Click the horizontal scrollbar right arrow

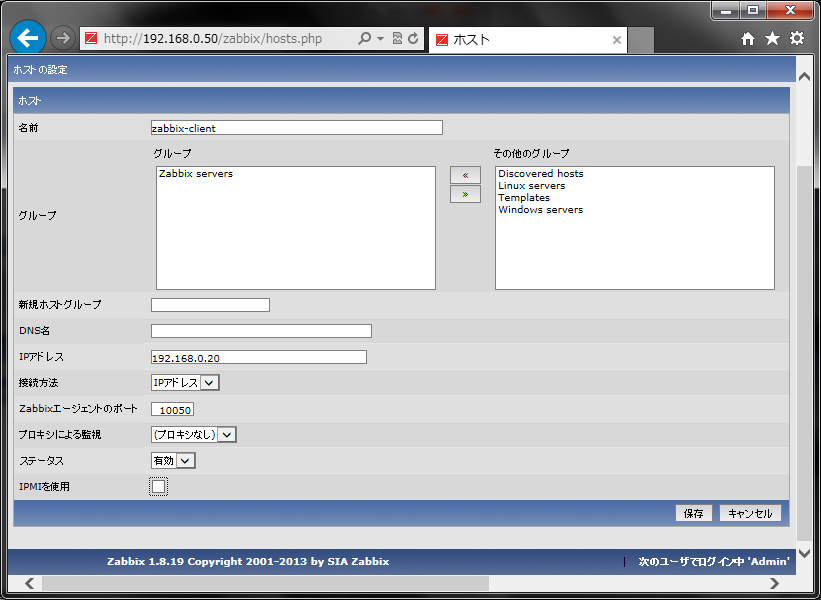coord(774,583)
